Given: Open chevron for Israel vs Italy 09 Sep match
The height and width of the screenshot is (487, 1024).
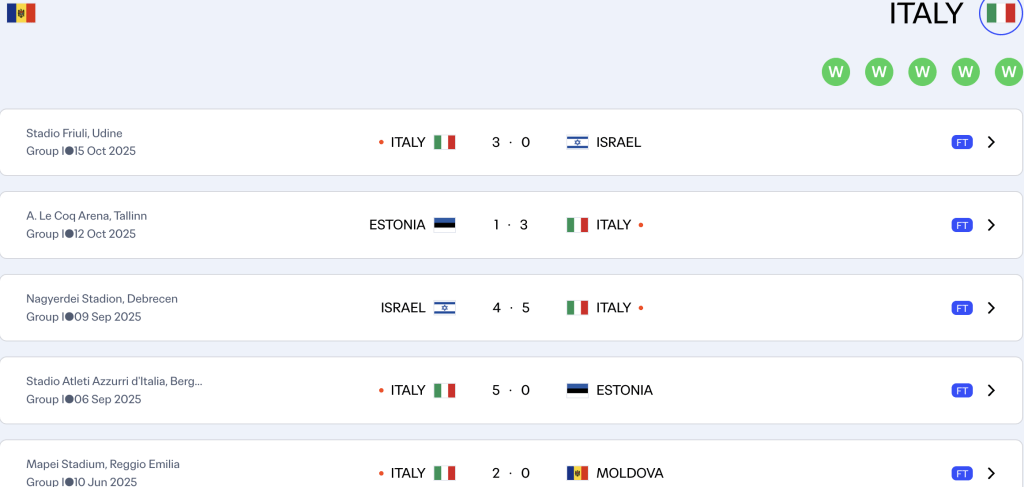Looking at the screenshot, I should [x=991, y=308].
